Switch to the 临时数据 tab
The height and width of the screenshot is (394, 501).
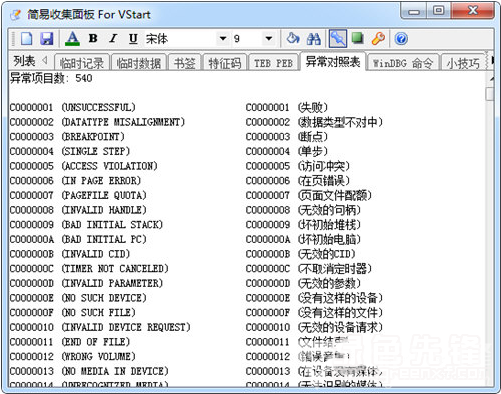coord(139,63)
